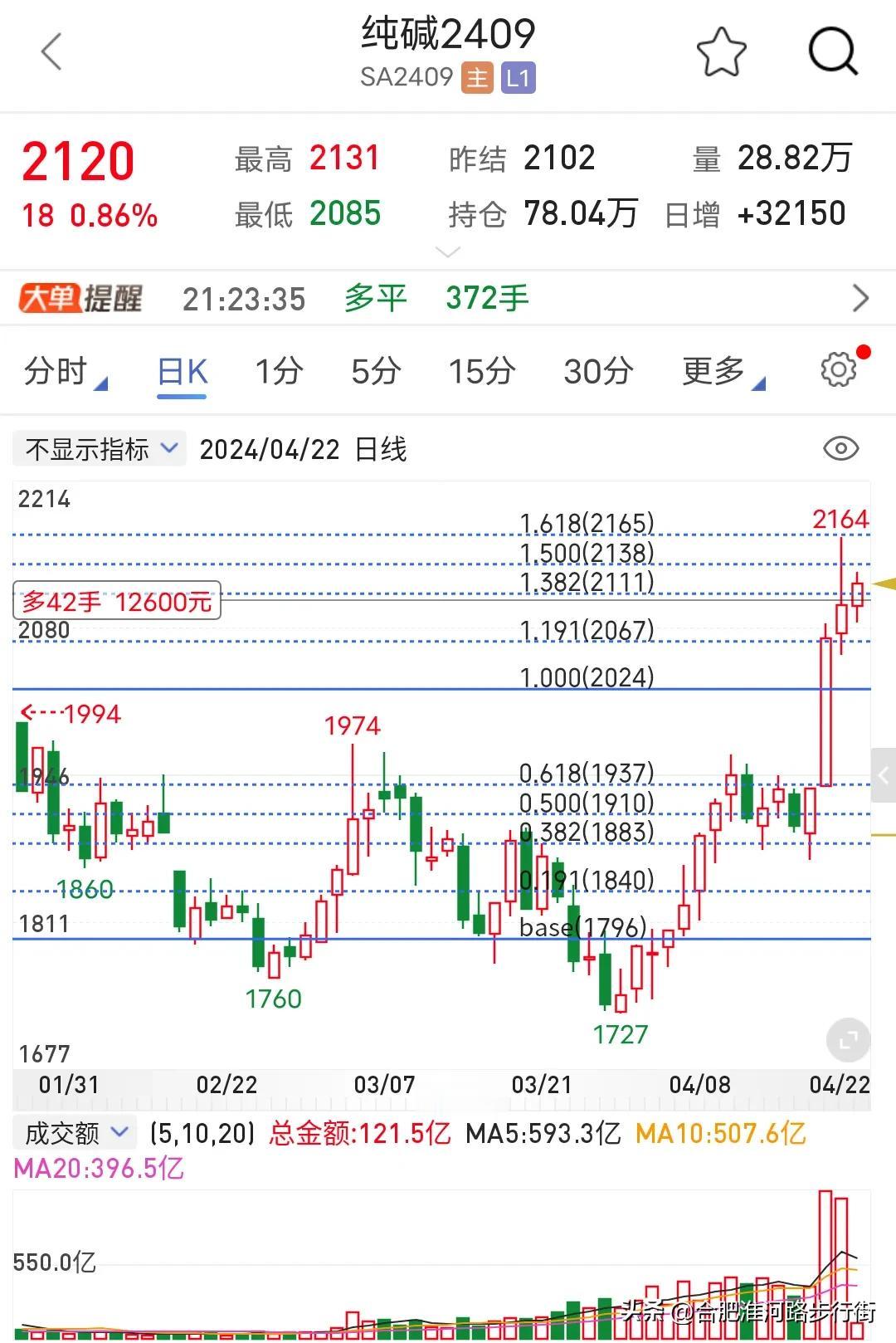
Task: Tap the L1 level badge
Action: 518,78
